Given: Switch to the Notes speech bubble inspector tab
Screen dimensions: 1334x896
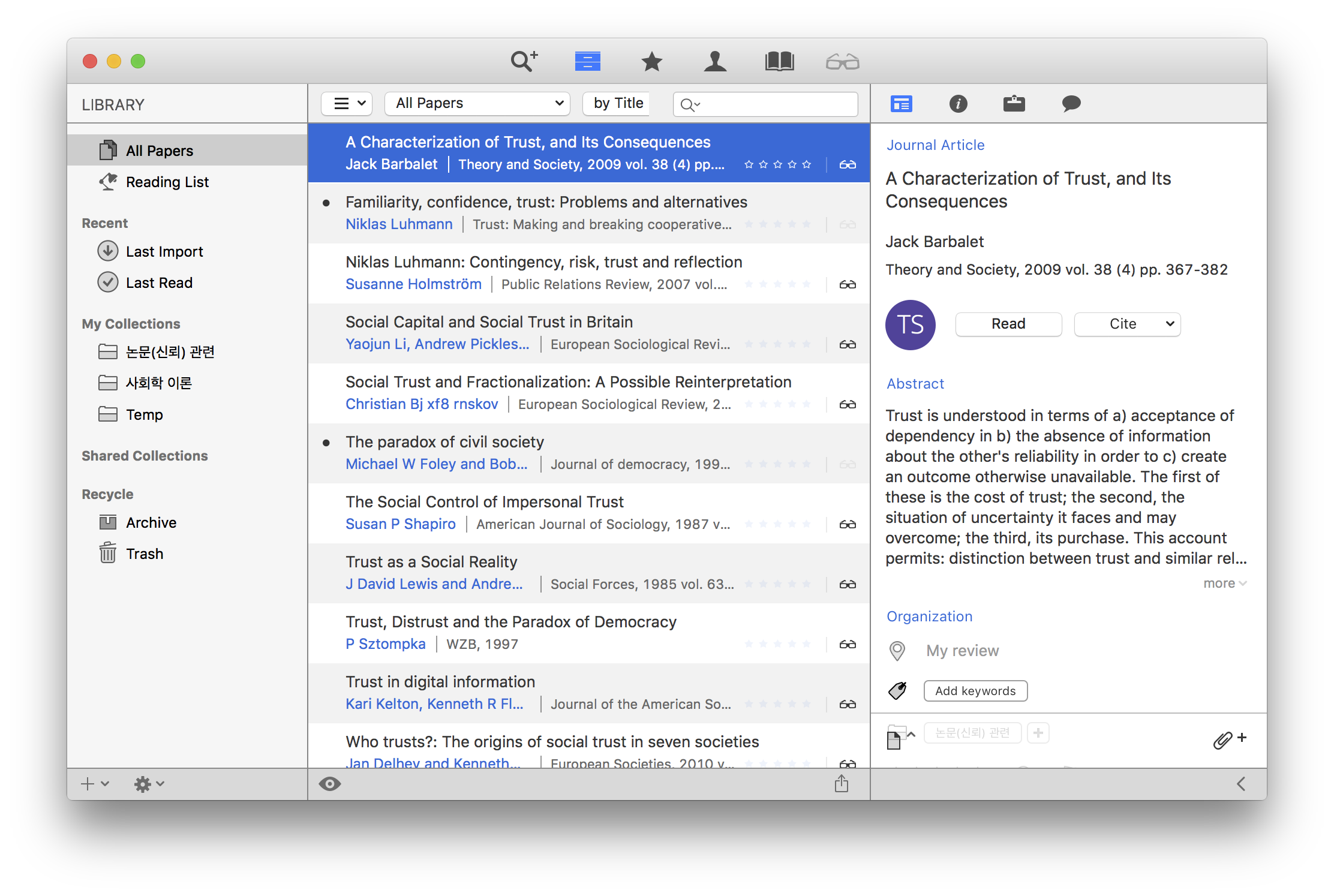Looking at the screenshot, I should pos(1071,104).
